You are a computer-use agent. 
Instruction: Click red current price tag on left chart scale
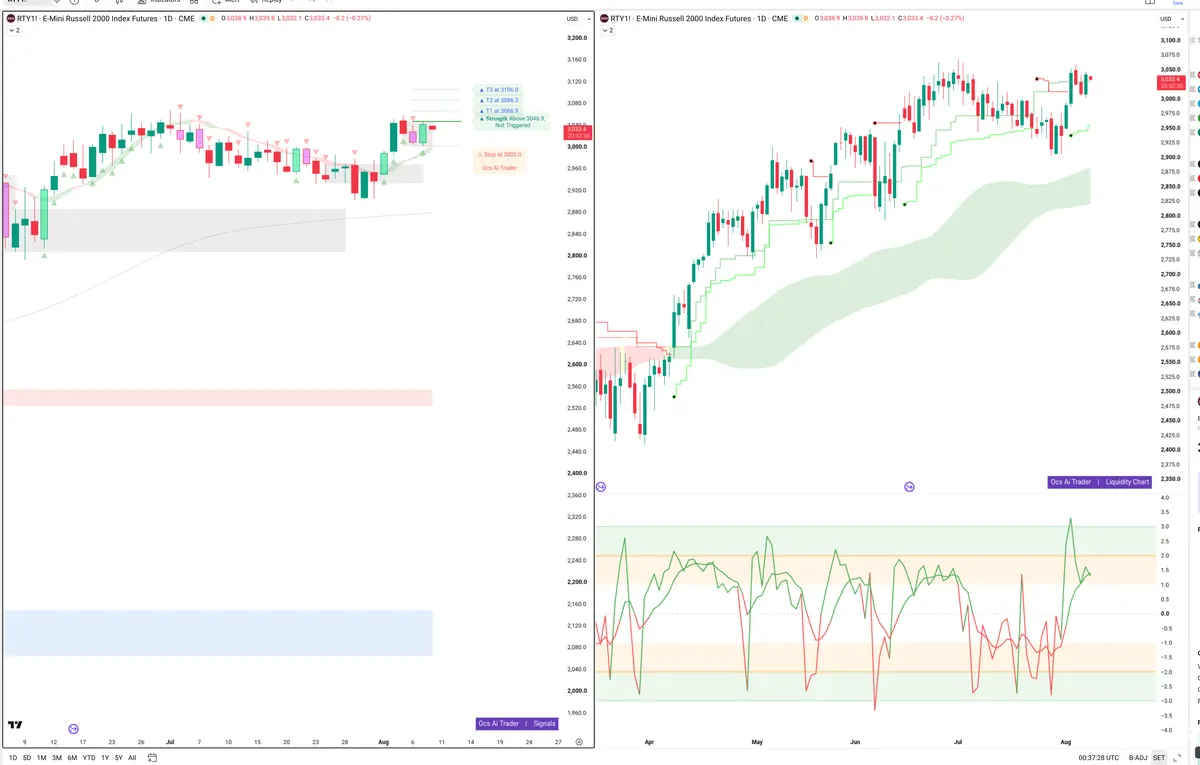pos(578,131)
